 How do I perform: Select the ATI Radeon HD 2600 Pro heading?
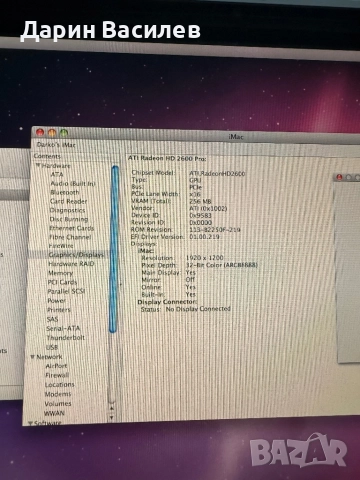click(x=167, y=159)
